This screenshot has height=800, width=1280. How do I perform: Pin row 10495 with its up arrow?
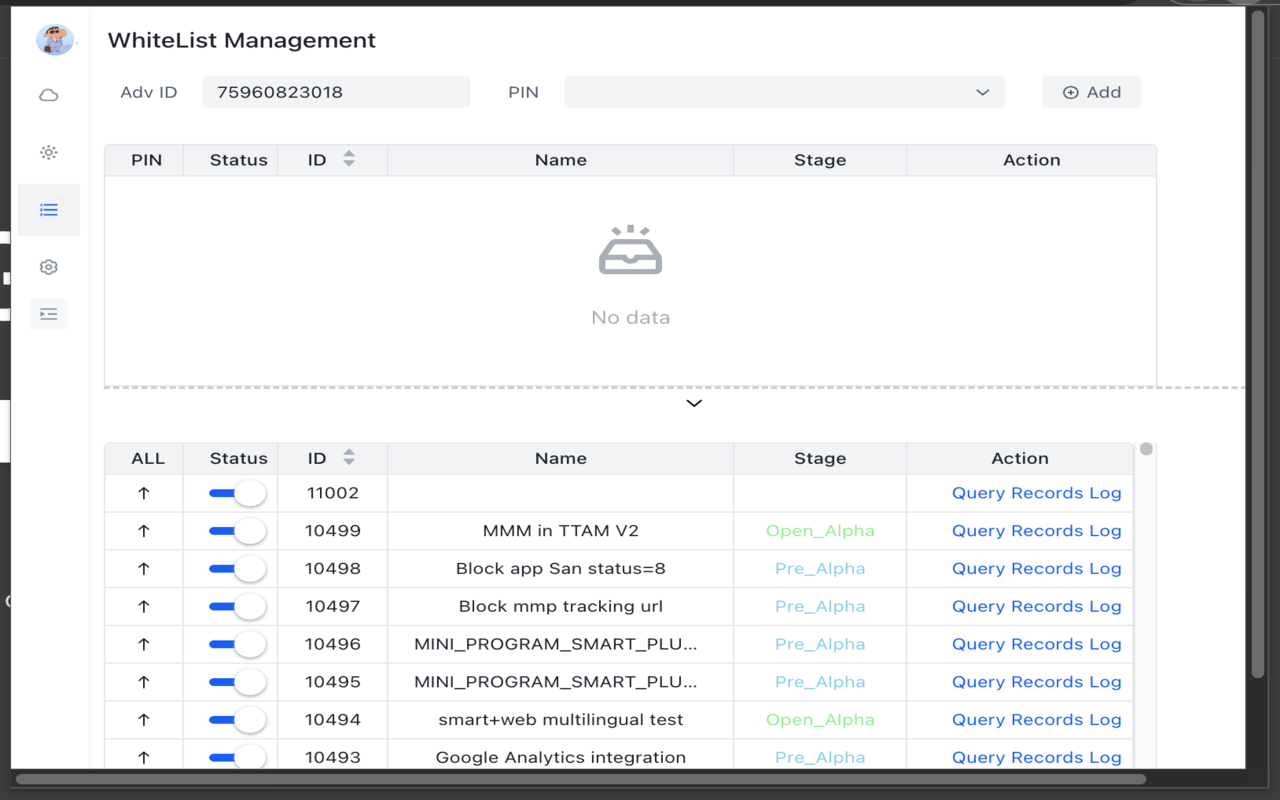[144, 682]
